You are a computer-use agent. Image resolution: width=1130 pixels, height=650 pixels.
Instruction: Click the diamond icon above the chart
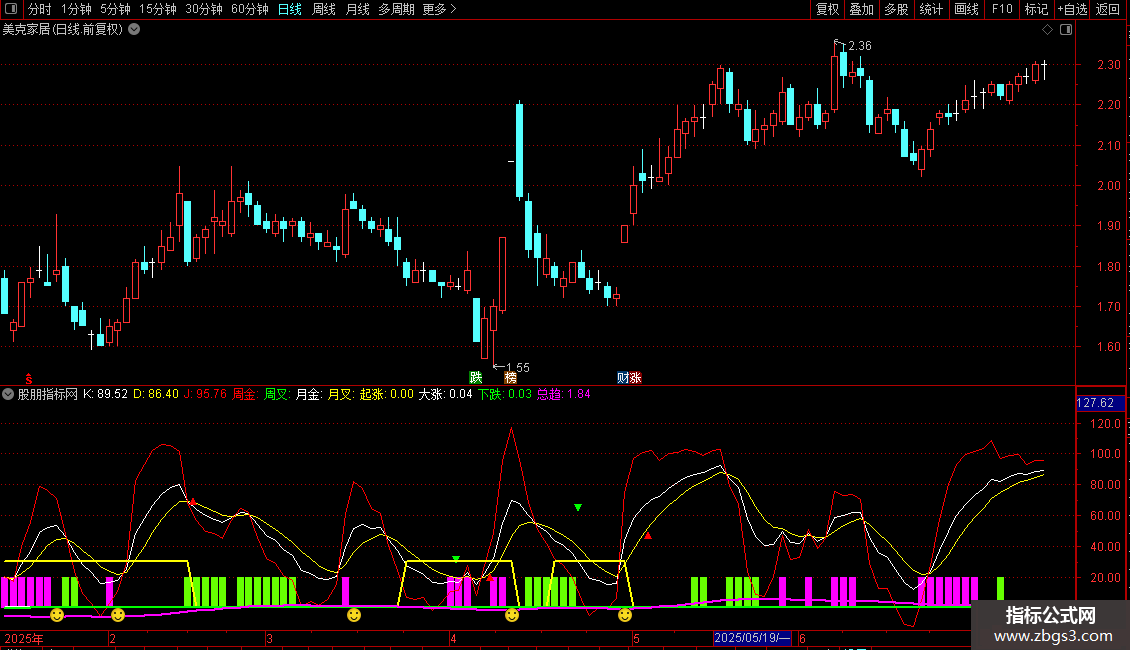(1047, 30)
